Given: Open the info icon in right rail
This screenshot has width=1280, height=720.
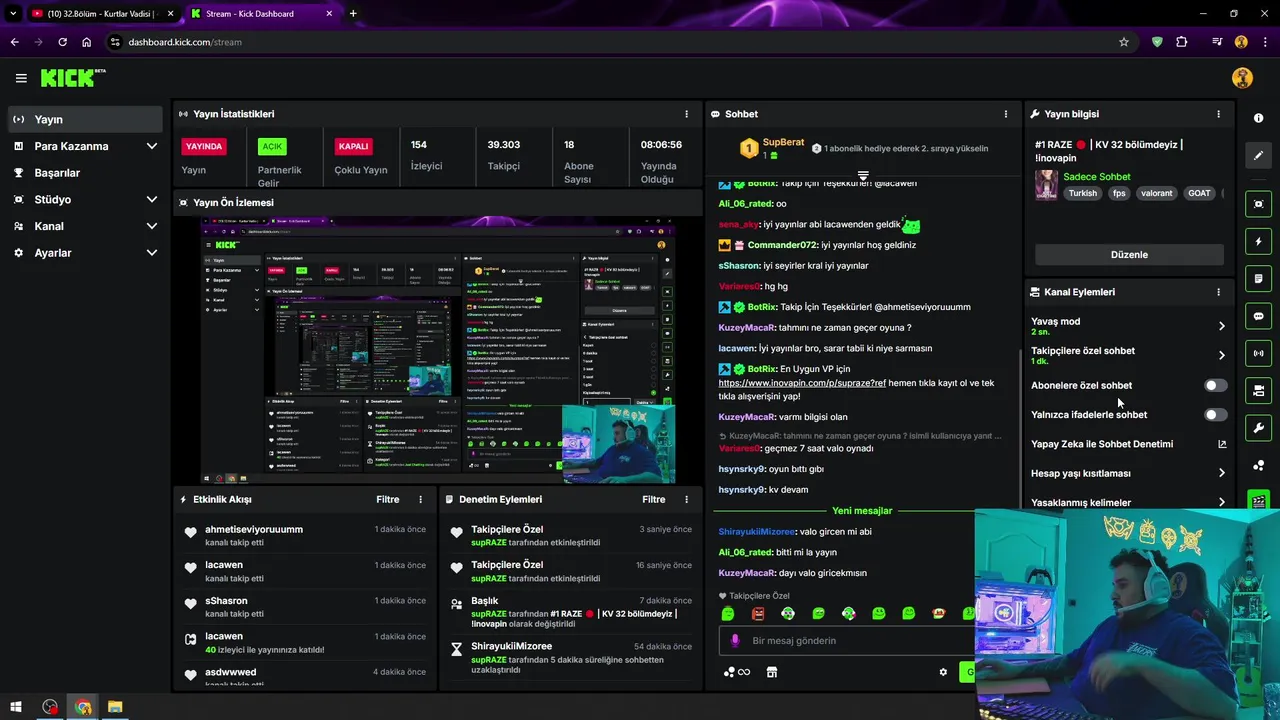Looking at the screenshot, I should coord(1258,118).
